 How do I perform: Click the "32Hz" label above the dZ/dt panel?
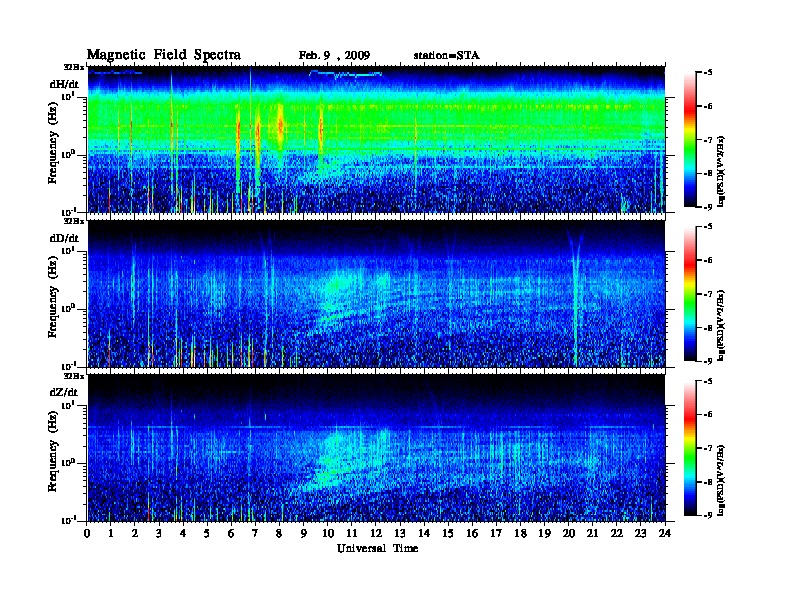[x=74, y=376]
